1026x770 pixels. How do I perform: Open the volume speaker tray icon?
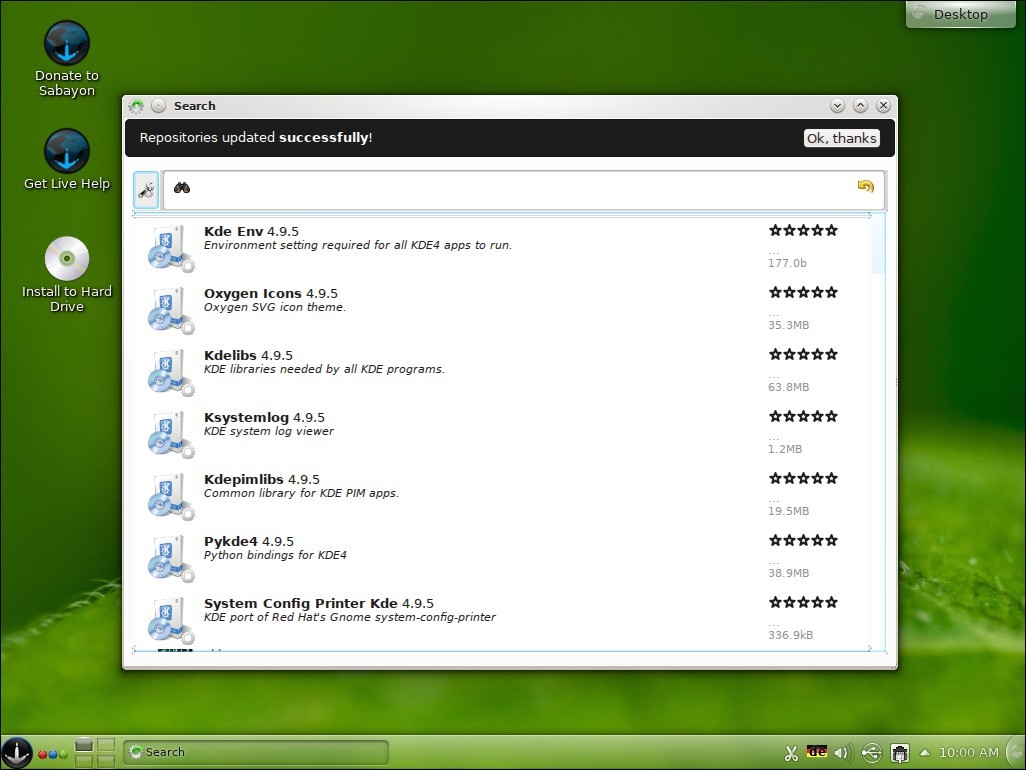point(842,753)
